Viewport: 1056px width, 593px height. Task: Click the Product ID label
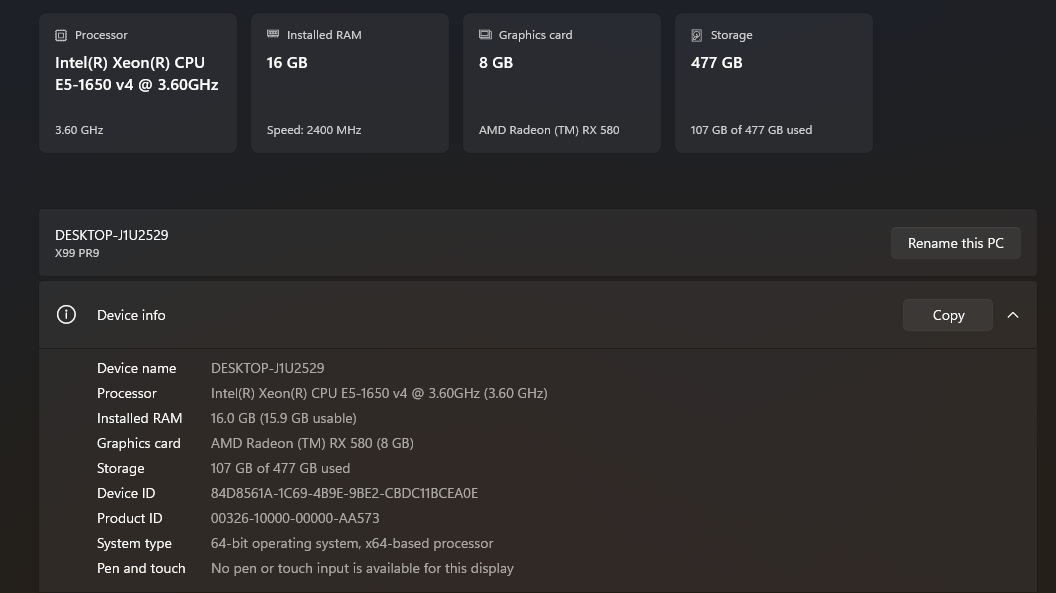tap(129, 518)
